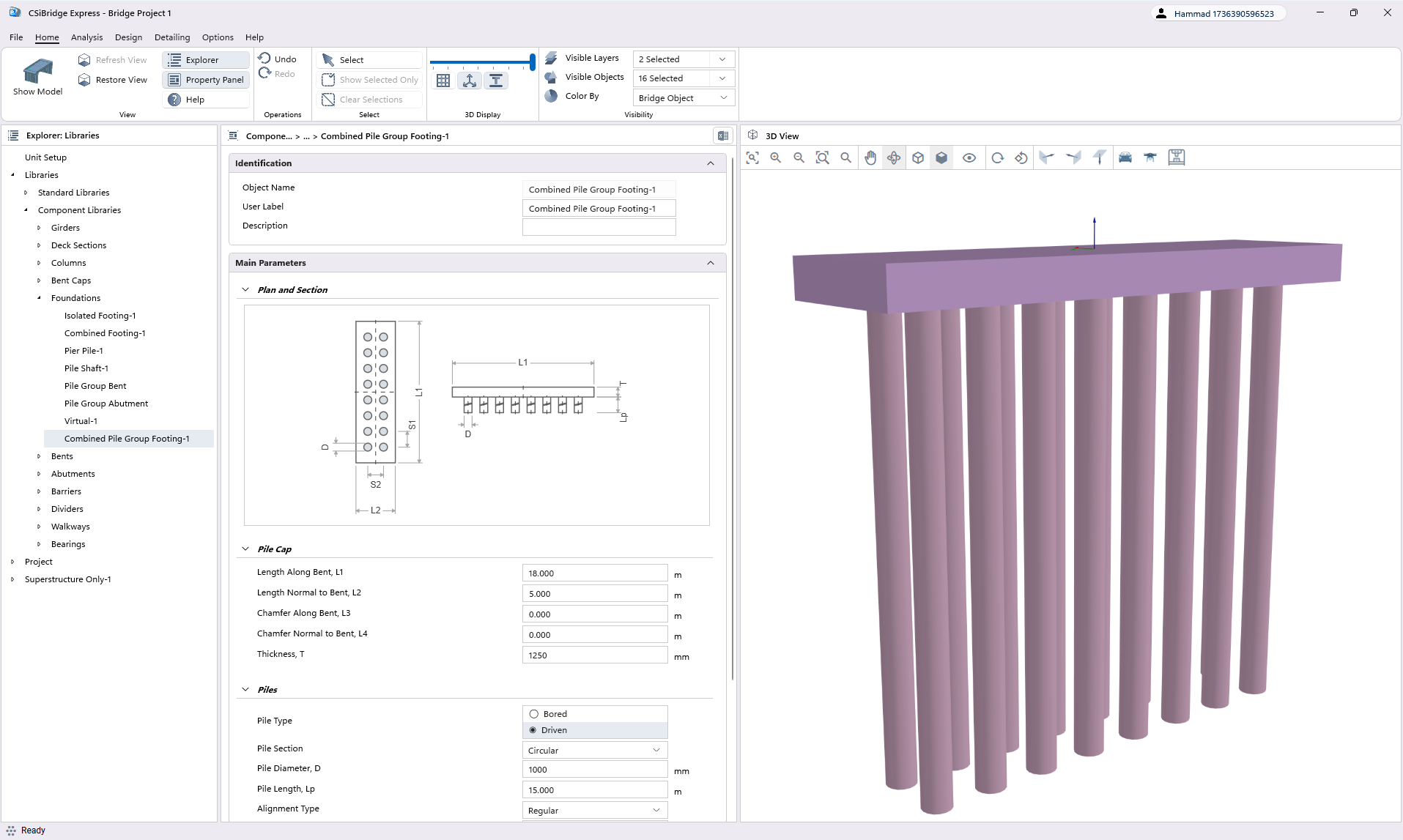The height and width of the screenshot is (840, 1403).
Task: Select the Driven pile type option
Action: tap(533, 730)
